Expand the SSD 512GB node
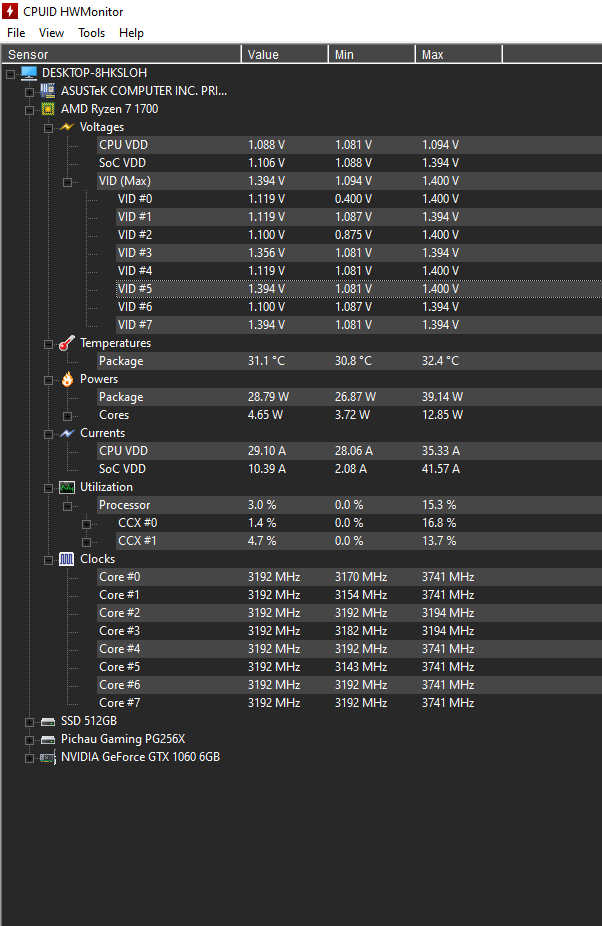602x926 pixels. tap(29, 722)
